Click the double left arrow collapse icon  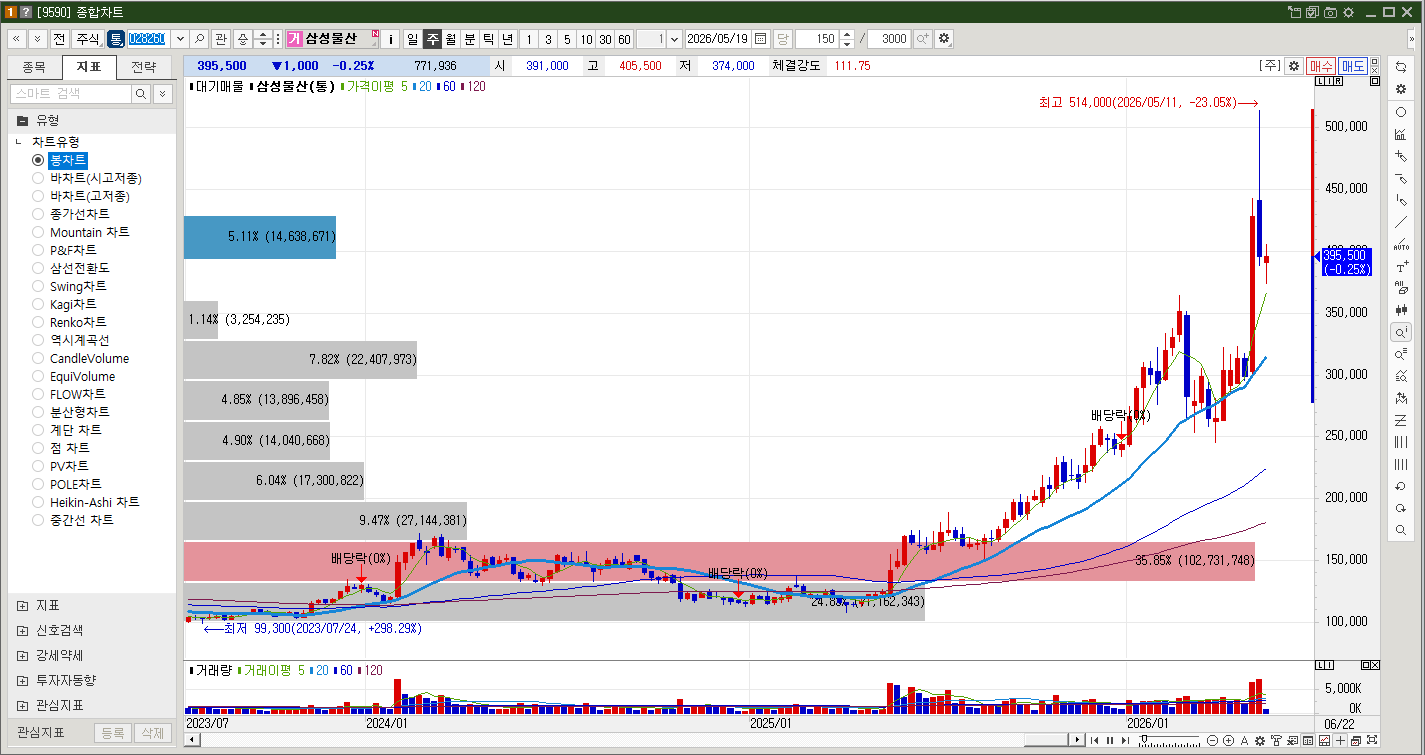click(17, 39)
